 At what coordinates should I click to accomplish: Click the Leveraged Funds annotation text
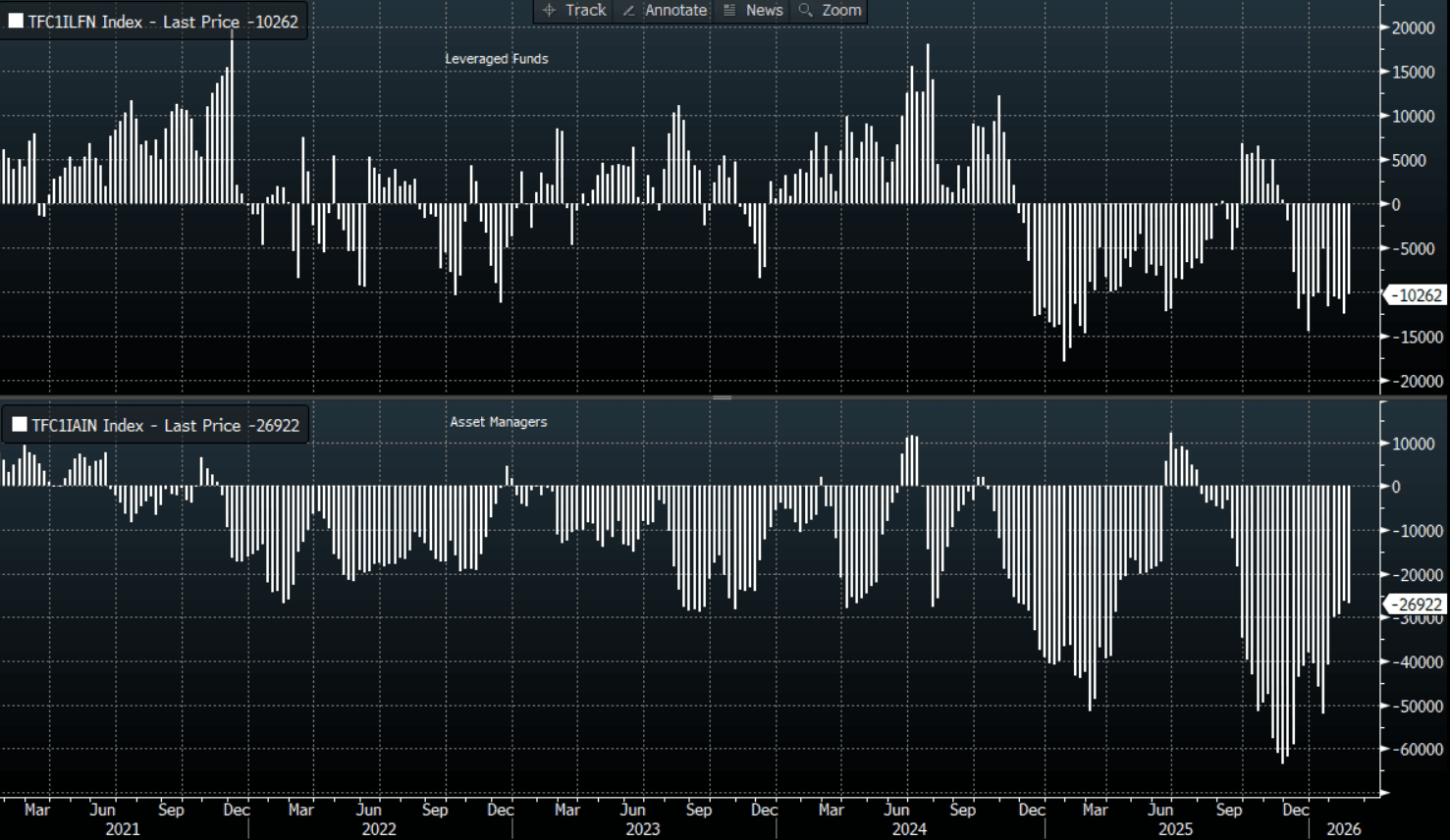(496, 59)
